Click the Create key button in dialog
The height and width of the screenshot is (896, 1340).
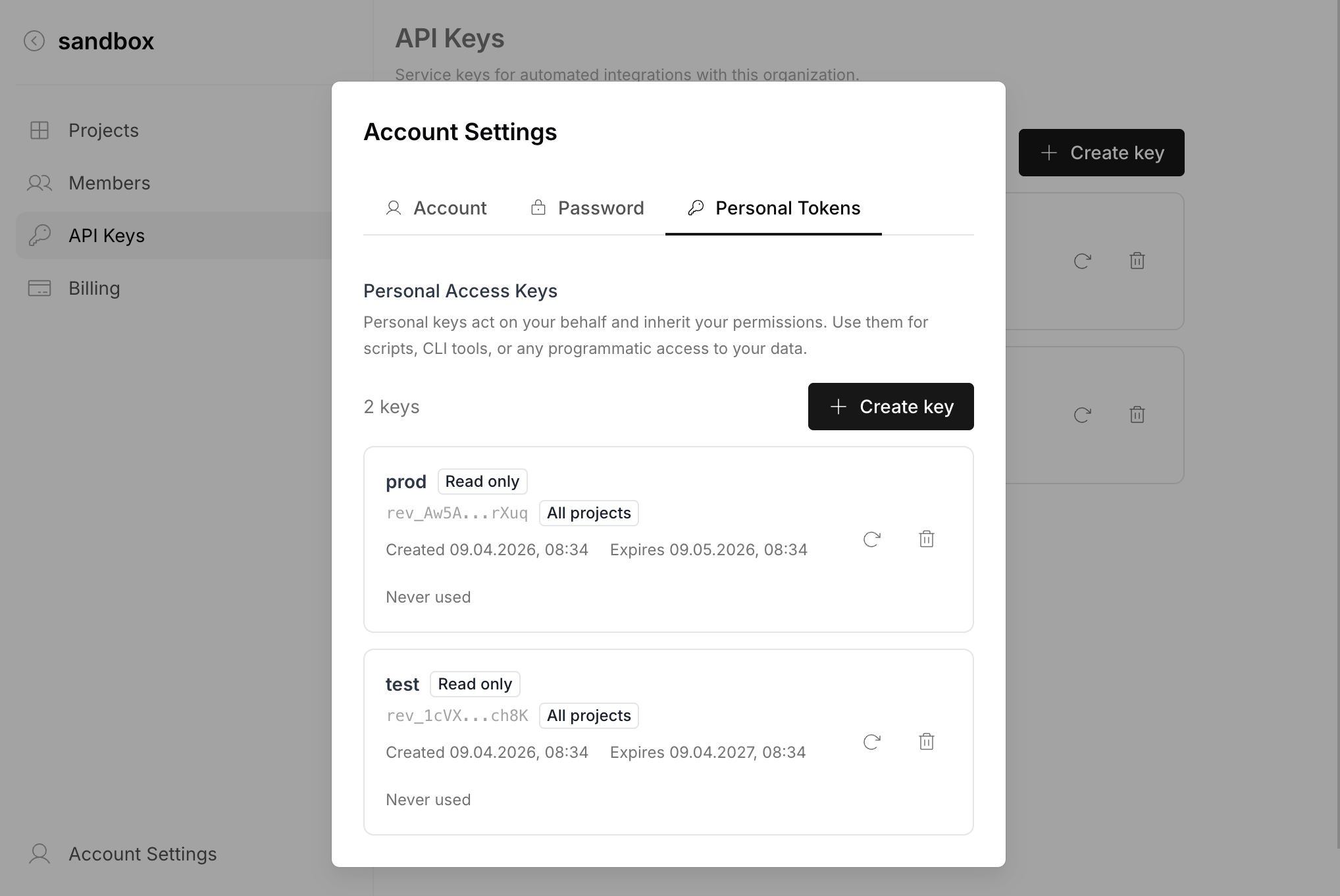(890, 407)
